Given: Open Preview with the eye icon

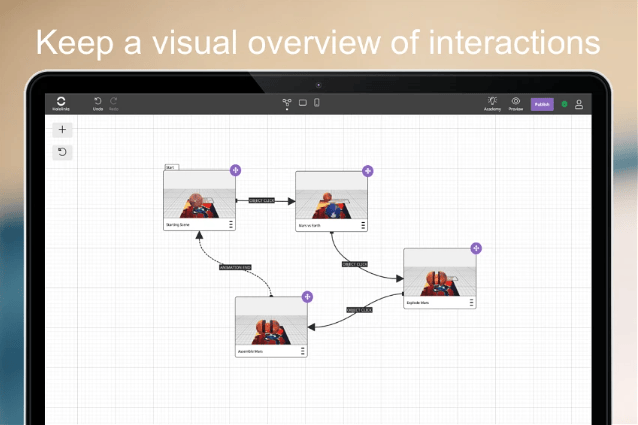Looking at the screenshot, I should [516, 101].
